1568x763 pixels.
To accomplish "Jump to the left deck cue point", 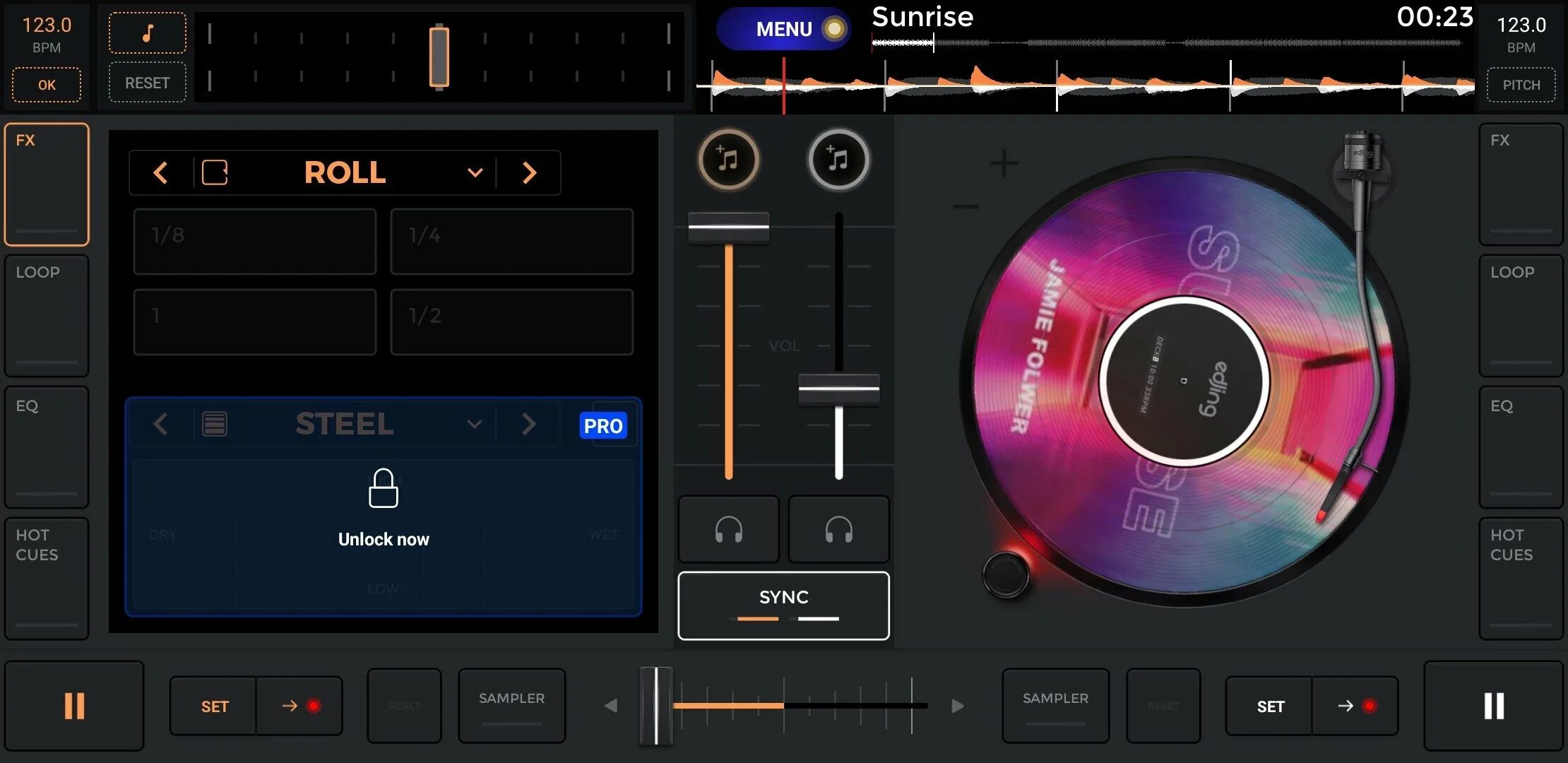I will click(x=299, y=706).
